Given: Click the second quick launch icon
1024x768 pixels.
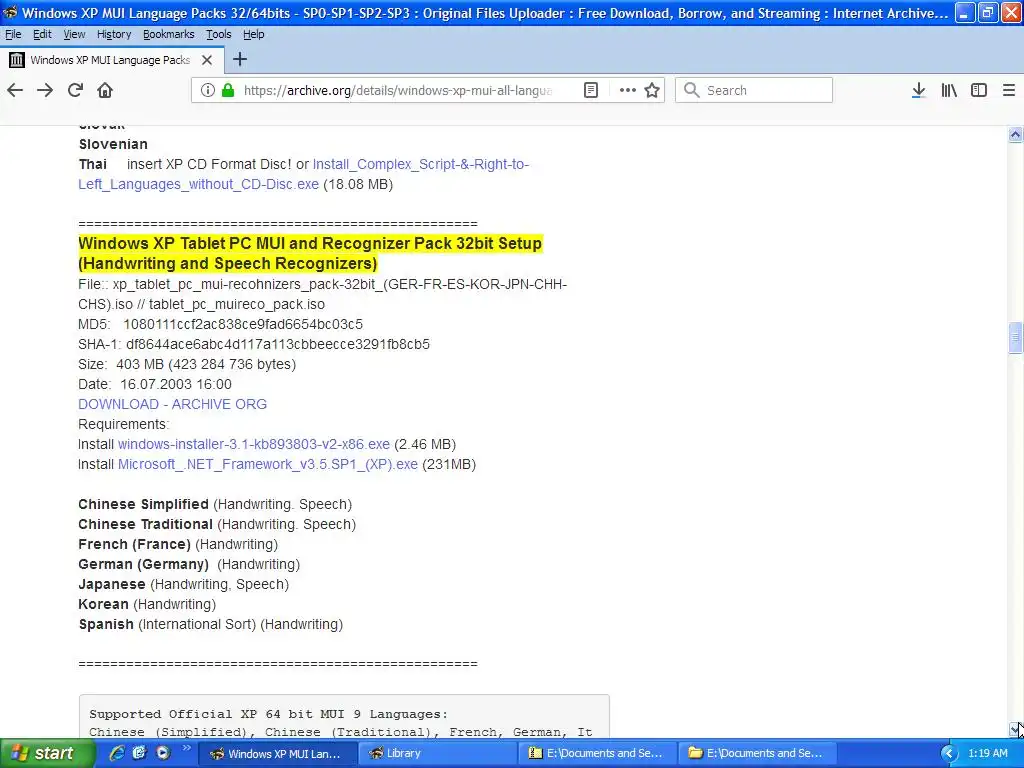Looking at the screenshot, I should (x=140, y=753).
